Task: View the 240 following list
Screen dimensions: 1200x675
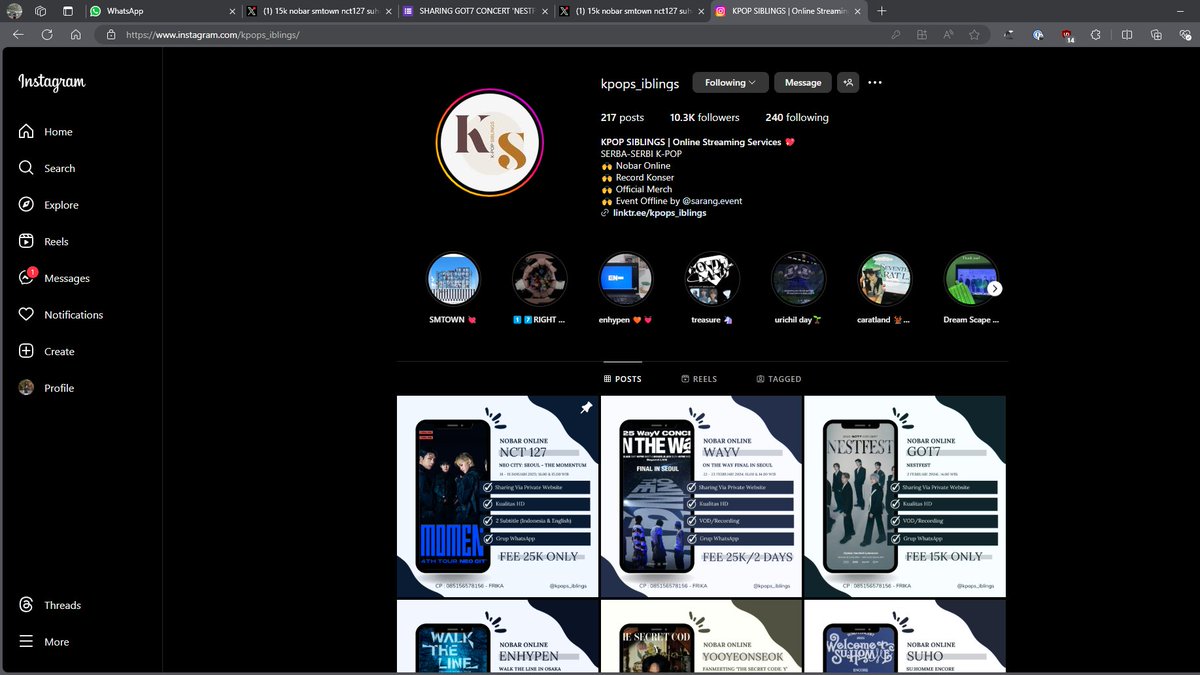Action: pos(797,118)
